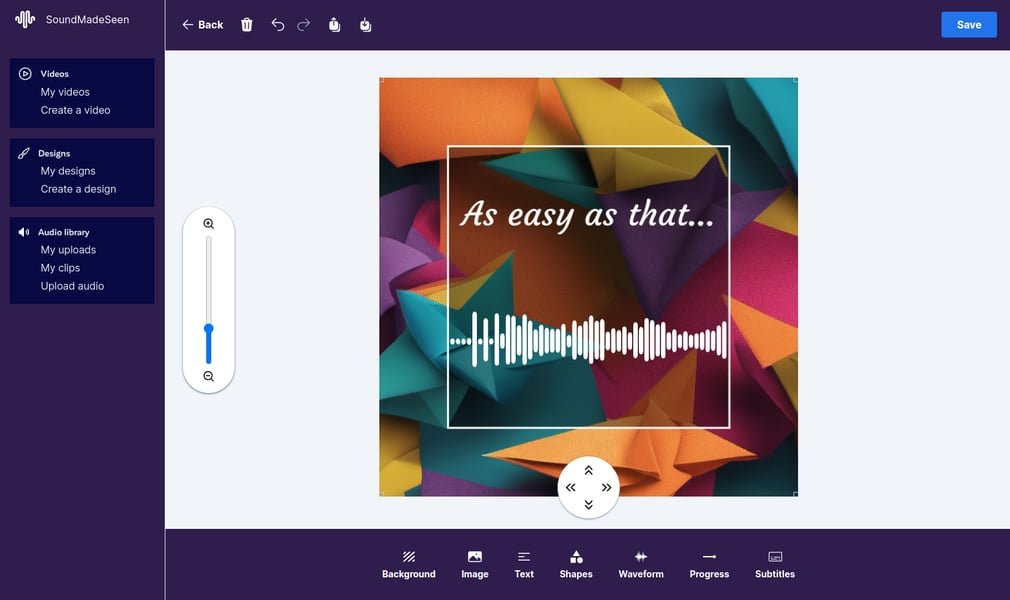Open My clips
This screenshot has height=600, width=1010.
tap(61, 267)
